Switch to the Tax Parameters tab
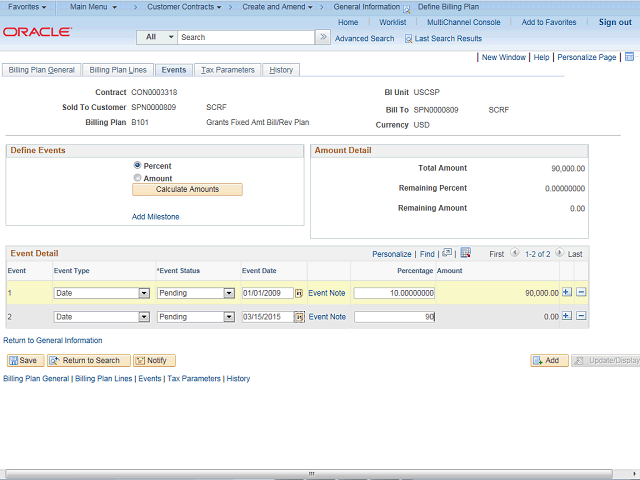The height and width of the screenshot is (480, 640). pyautogui.click(x=228, y=70)
